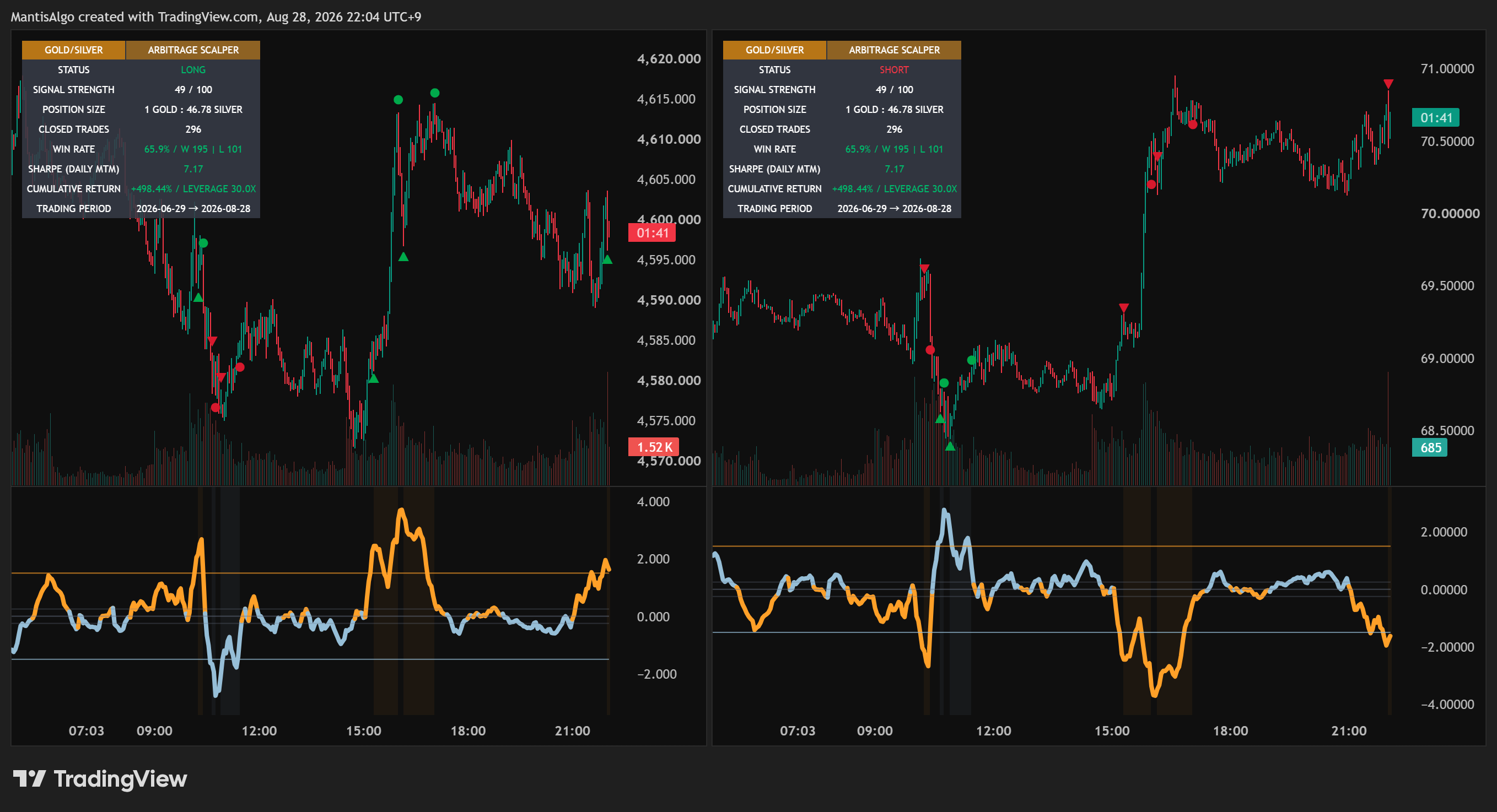Click 1 GOLD : 46.78 SILVER in silver chart table
The height and width of the screenshot is (812, 1497).
tap(894, 109)
